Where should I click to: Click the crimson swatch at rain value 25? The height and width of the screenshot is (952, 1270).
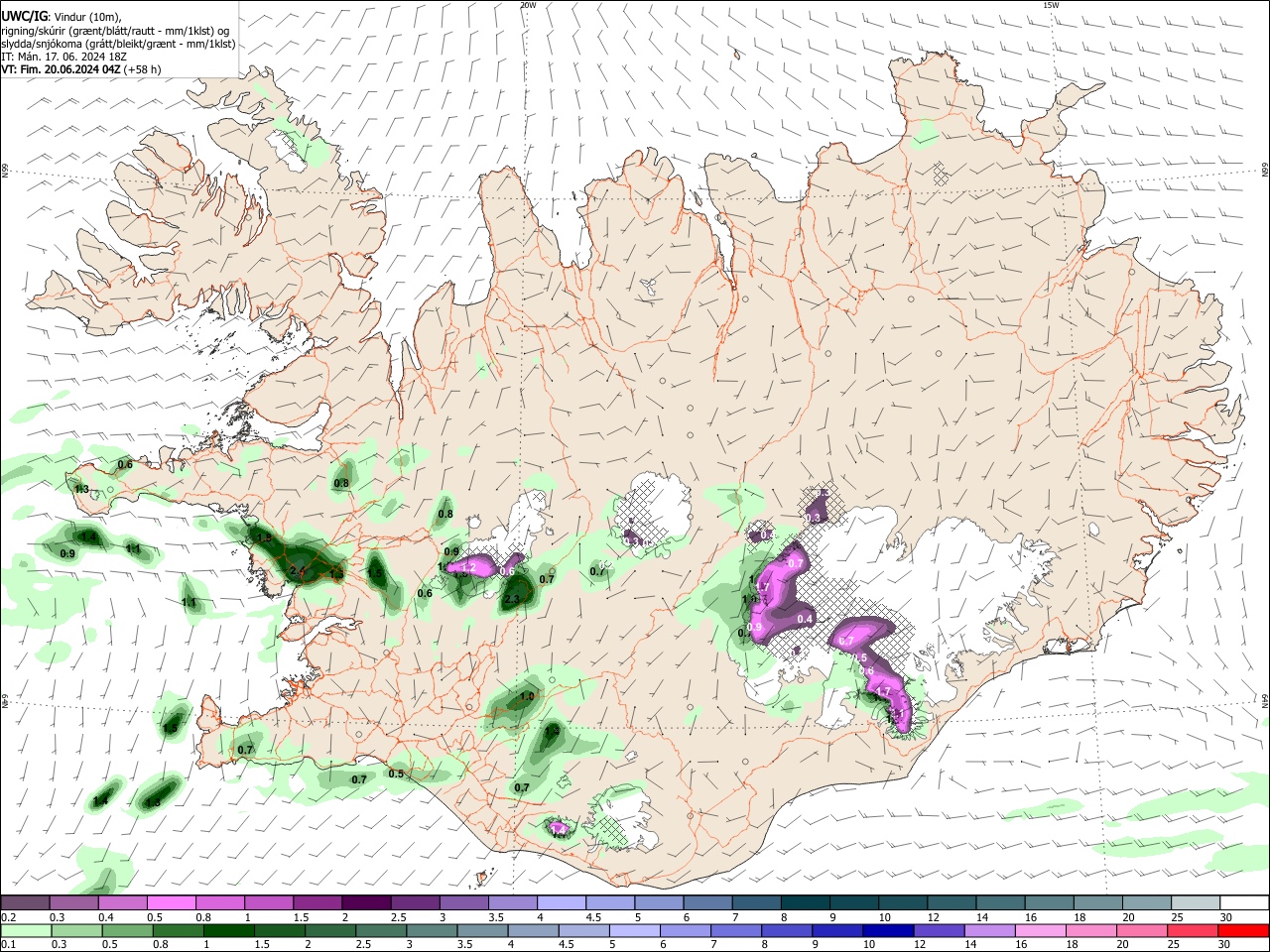[1192, 930]
